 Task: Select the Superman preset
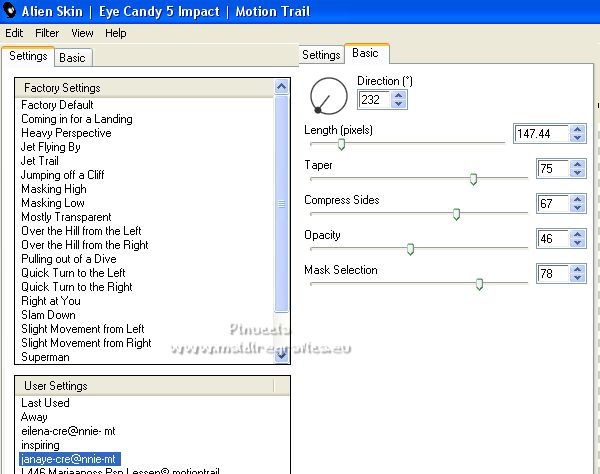pyautogui.click(x=46, y=357)
